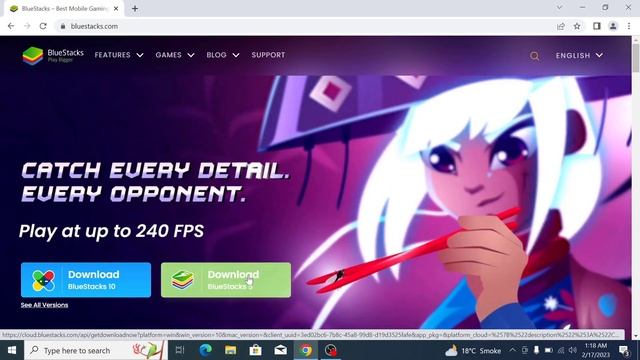Click the taskbar clock showing 1:18 AM

coord(596,350)
